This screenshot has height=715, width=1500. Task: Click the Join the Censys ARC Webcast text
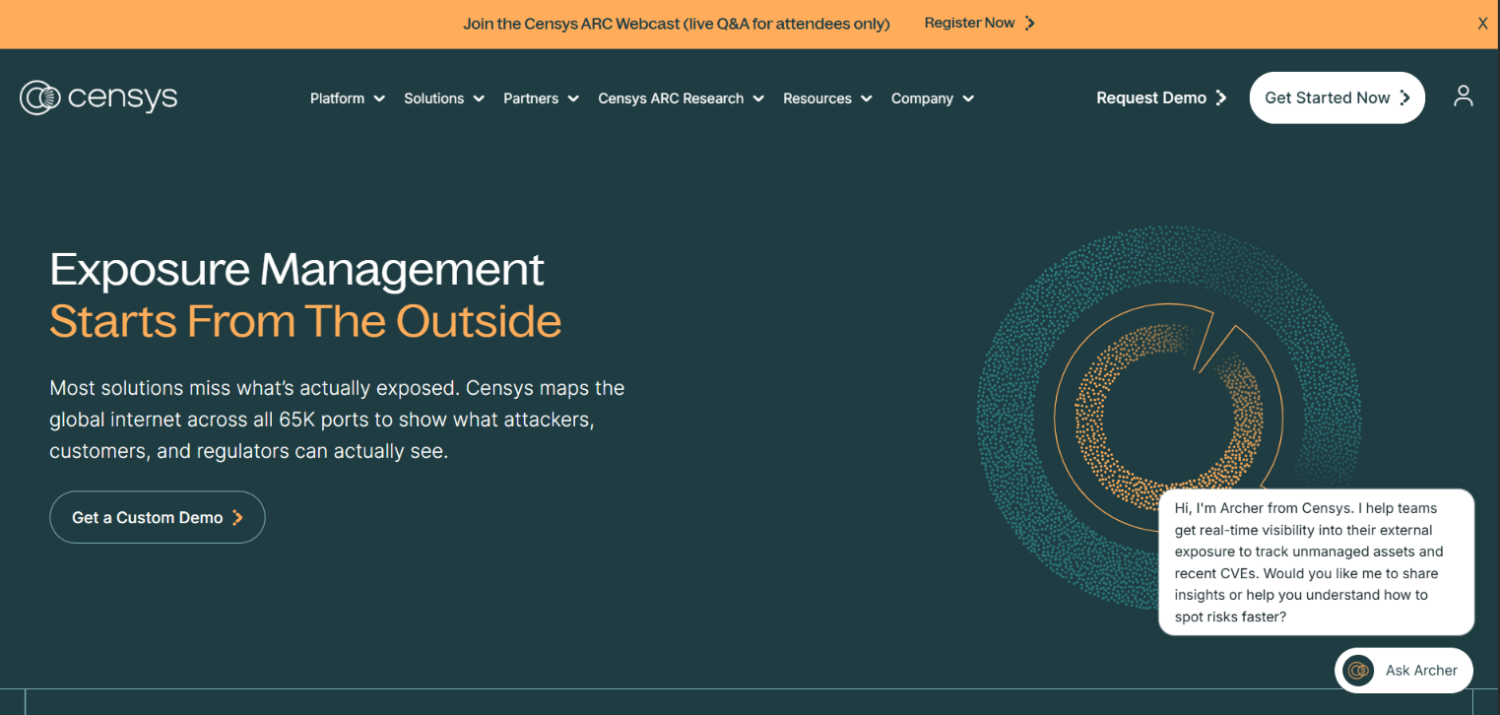(x=676, y=23)
